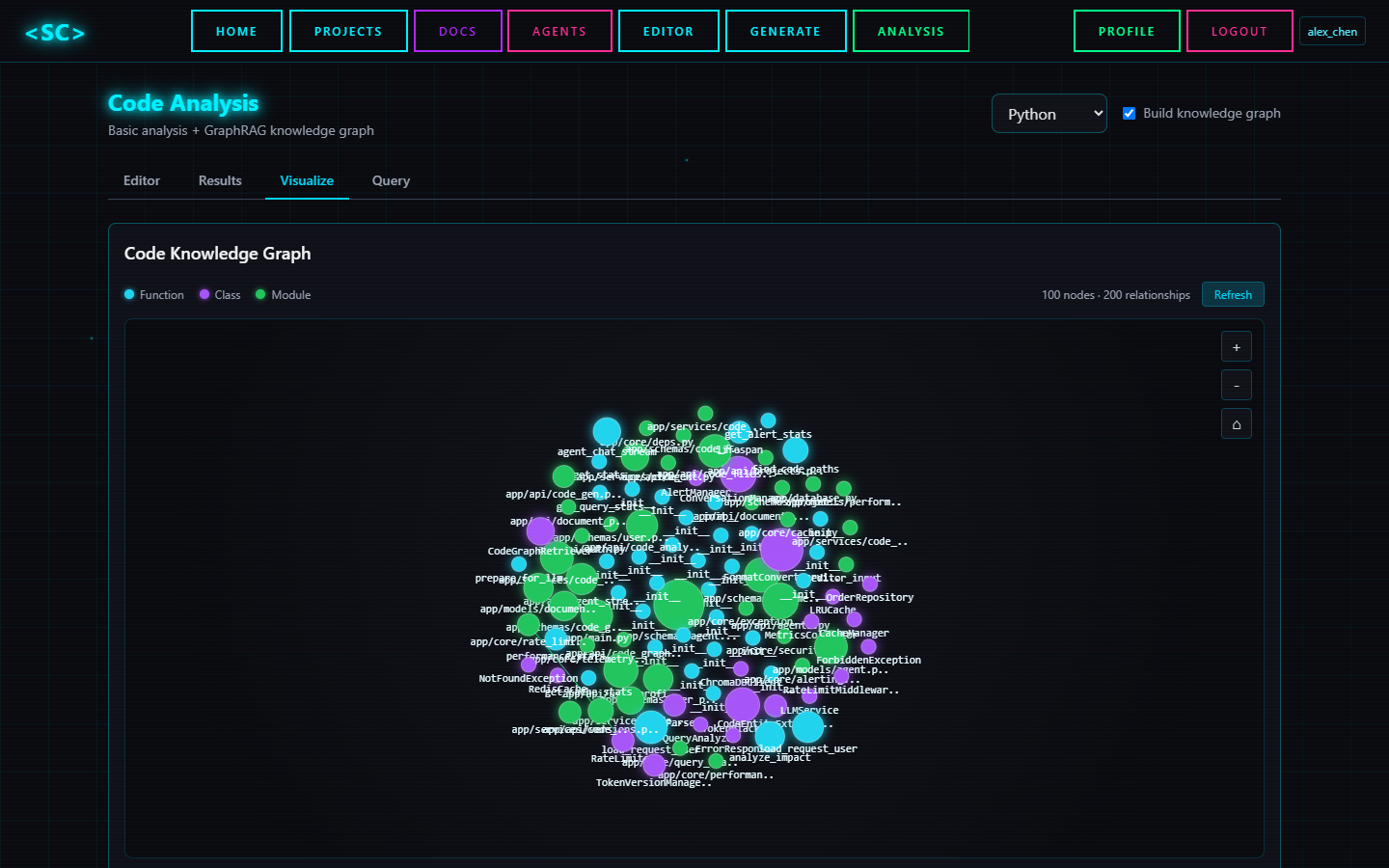Zoom in the knowledge graph
Viewport: 1389px width, 868px height.
pyautogui.click(x=1237, y=347)
